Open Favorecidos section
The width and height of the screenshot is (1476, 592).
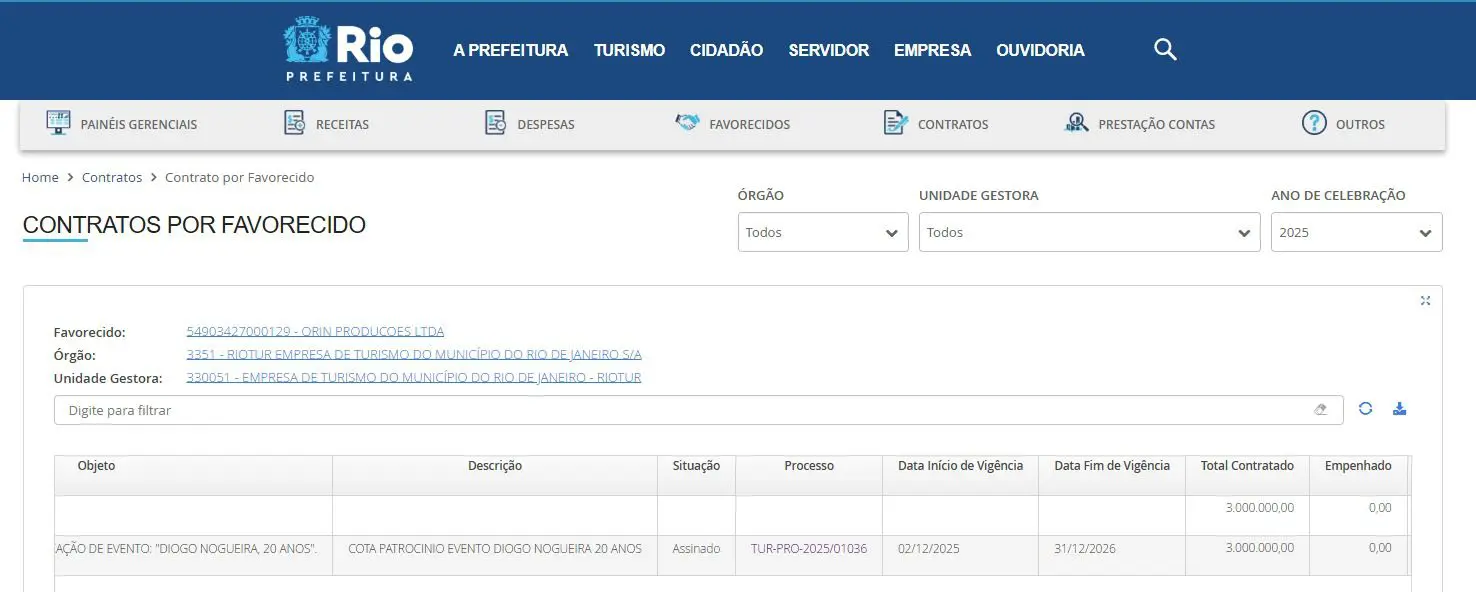[x=749, y=125]
